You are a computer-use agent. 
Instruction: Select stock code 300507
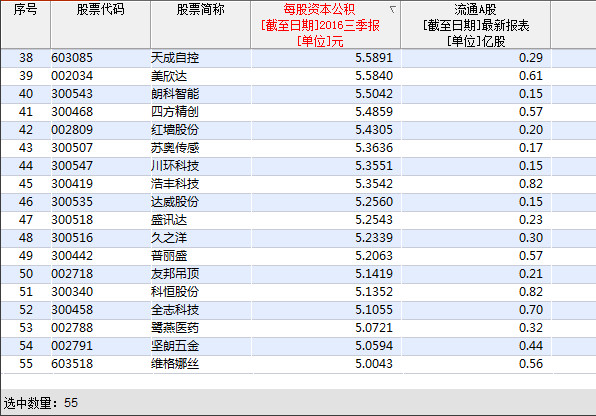pos(72,148)
